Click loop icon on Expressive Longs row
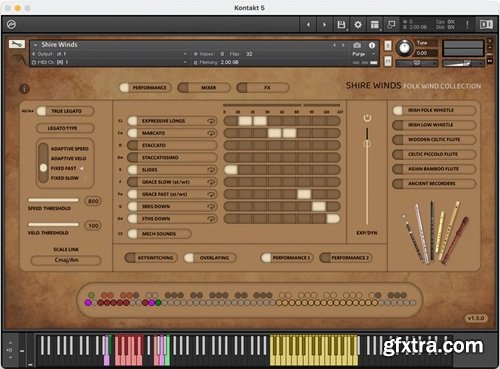This screenshot has width=500, height=369. click(211, 121)
